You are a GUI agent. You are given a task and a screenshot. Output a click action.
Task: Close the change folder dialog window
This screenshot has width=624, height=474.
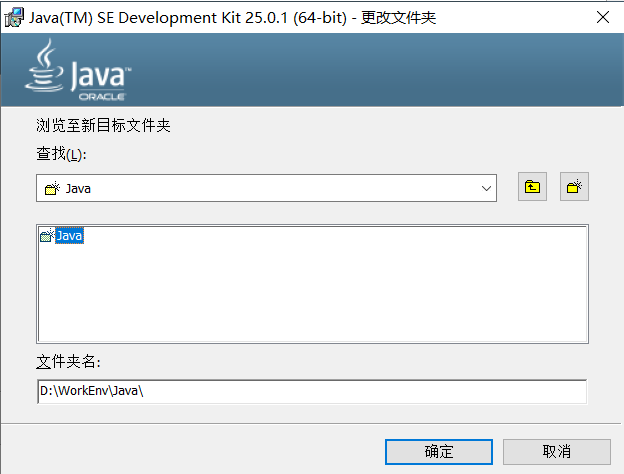point(603,17)
